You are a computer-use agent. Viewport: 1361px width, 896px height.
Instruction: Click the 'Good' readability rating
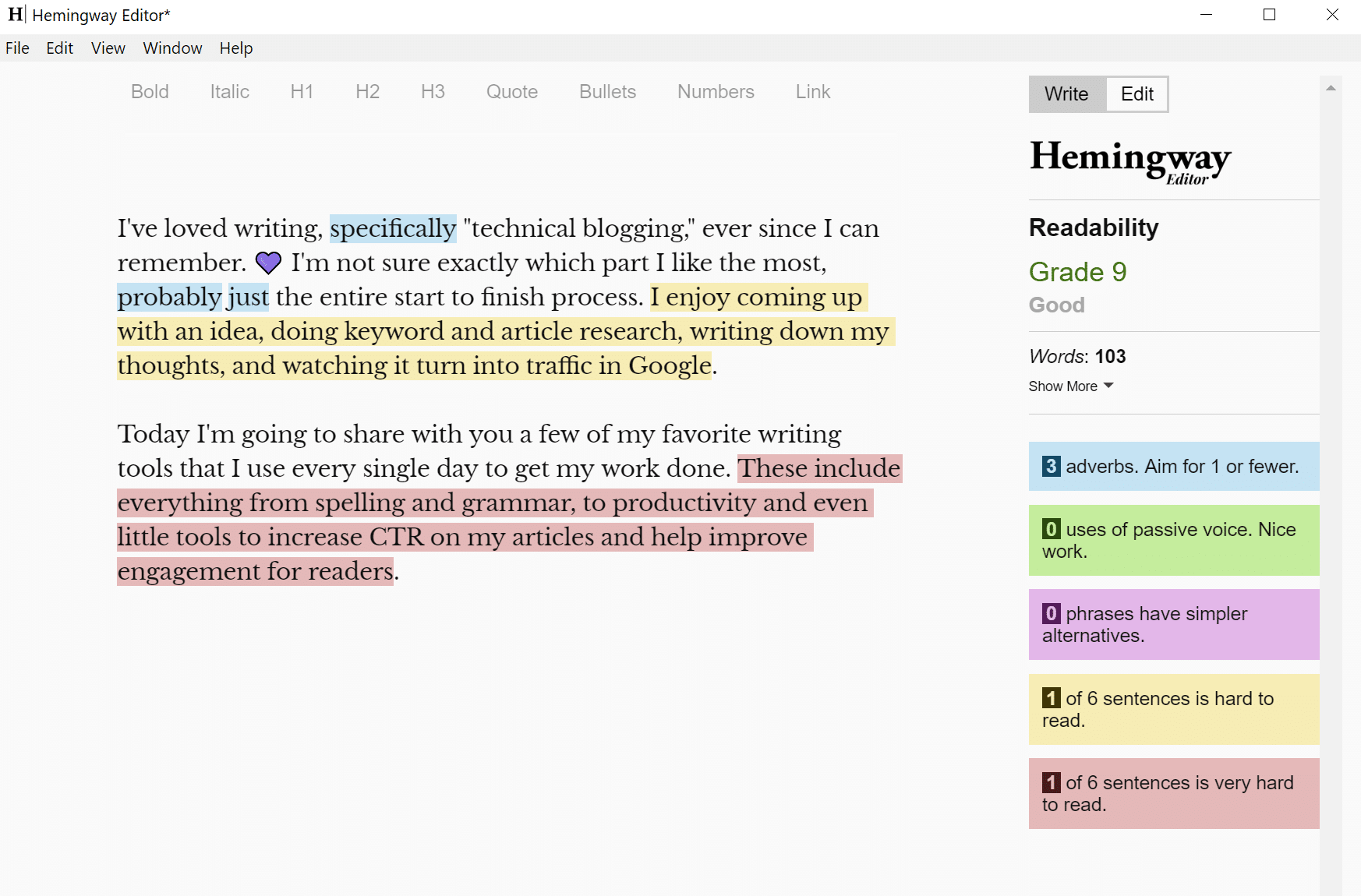(x=1056, y=305)
